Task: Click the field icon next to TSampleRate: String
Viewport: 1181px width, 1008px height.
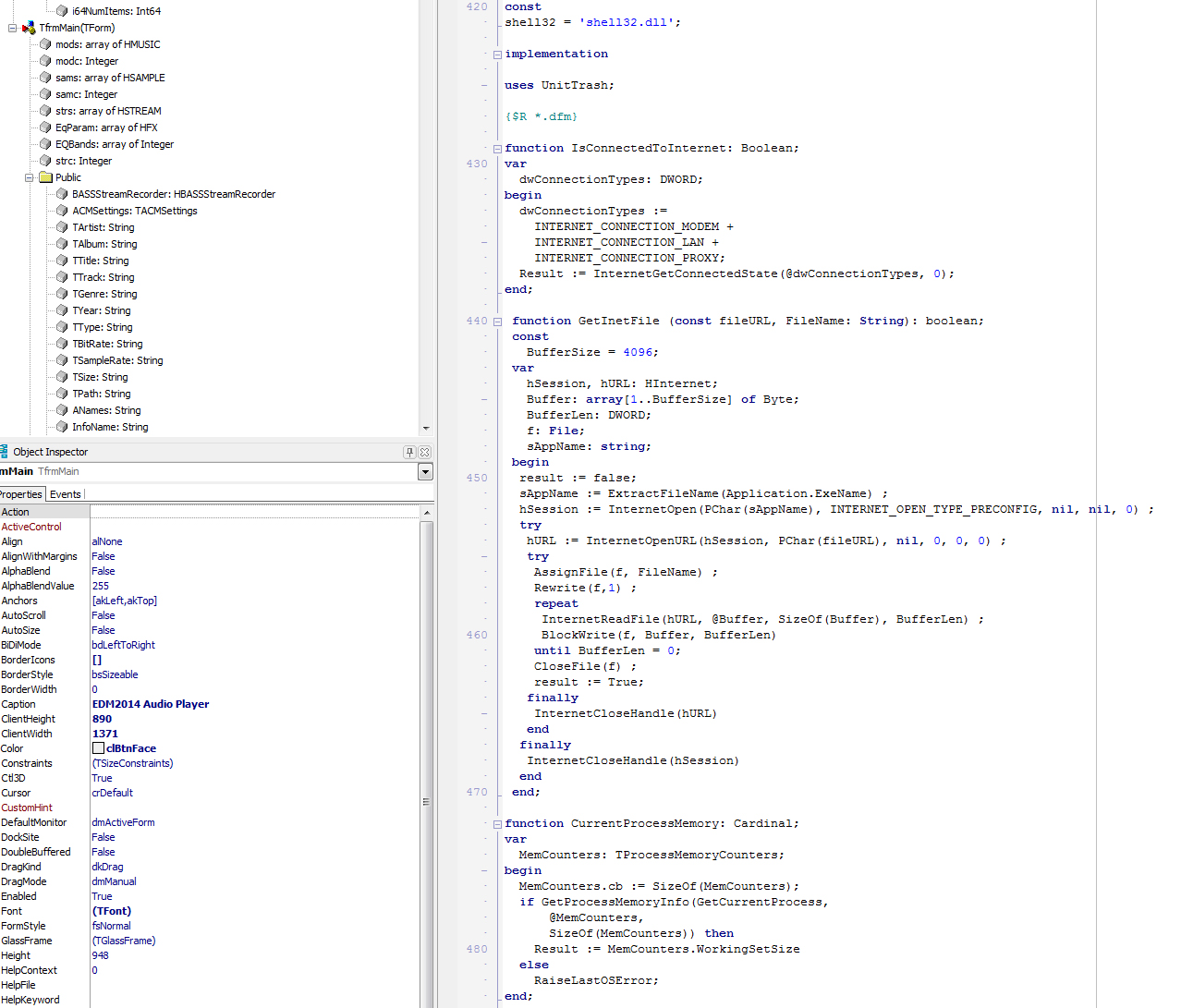Action: pyautogui.click(x=62, y=360)
